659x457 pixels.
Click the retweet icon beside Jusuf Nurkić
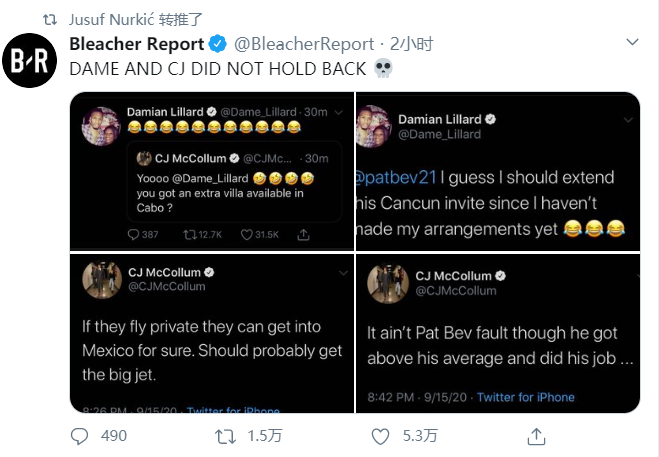pyautogui.click(x=50, y=19)
